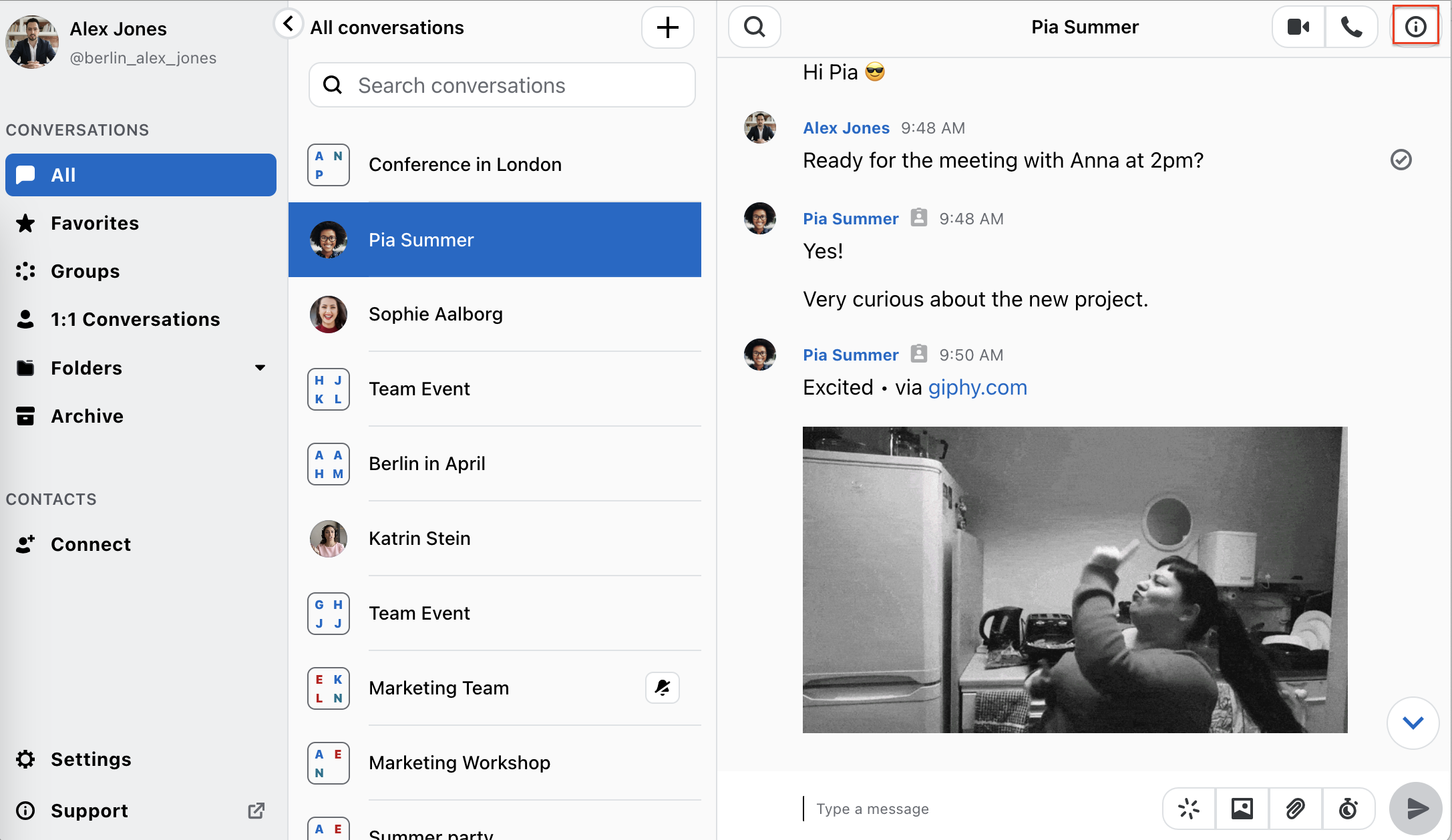Open the Excited GIF image
1452x840 pixels.
(x=1075, y=580)
